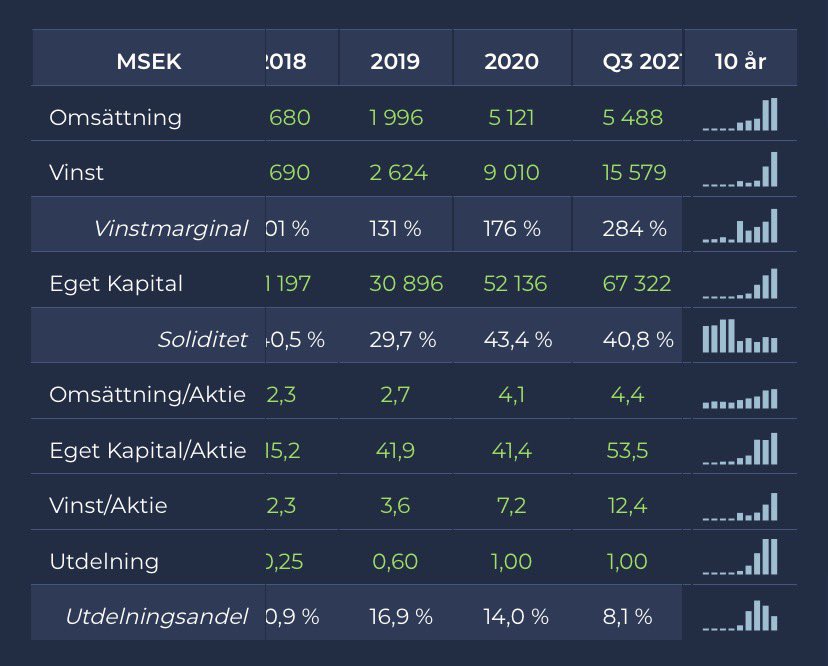
Task: View the Soliditet 10-year bar chart
Action: click(x=740, y=336)
